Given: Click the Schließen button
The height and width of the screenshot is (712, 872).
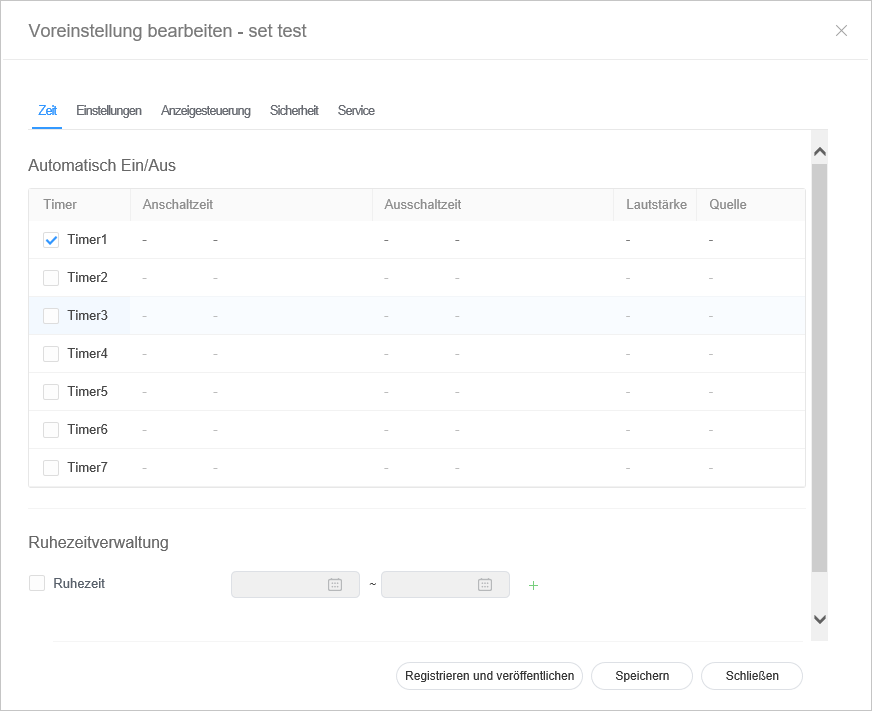Looking at the screenshot, I should [752, 676].
